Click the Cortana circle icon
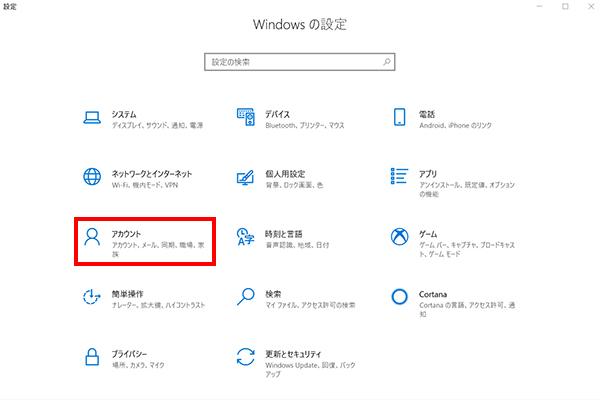Viewport: 600px width, 400px height. pyautogui.click(x=399, y=297)
